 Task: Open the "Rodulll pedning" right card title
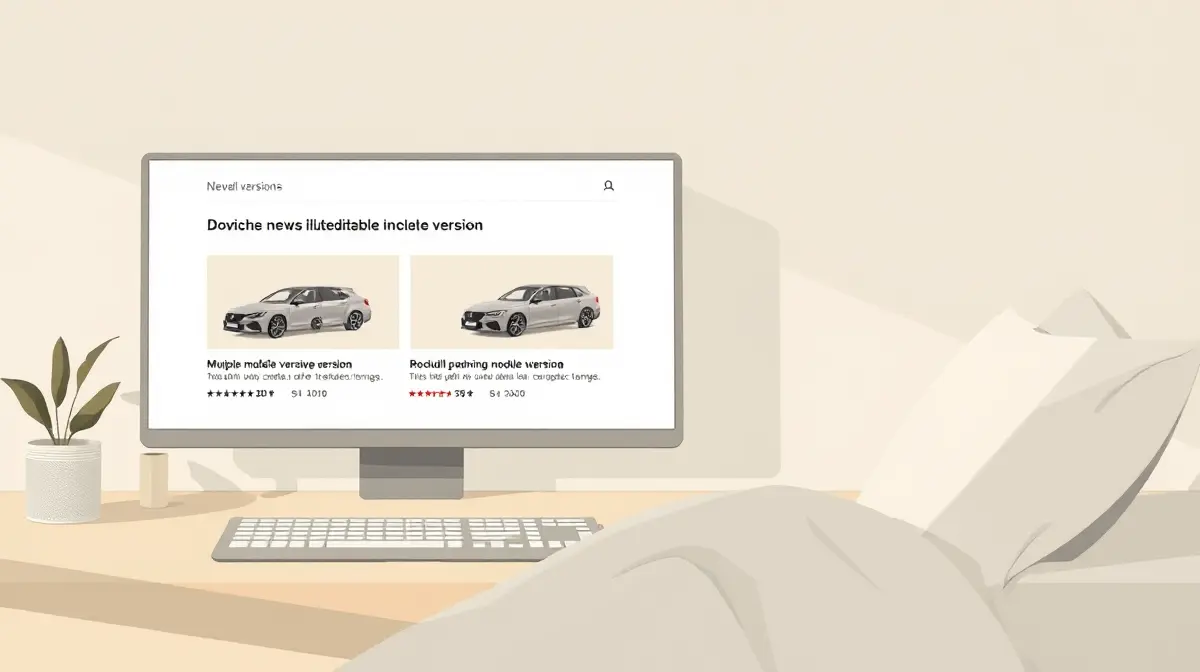(x=487, y=364)
